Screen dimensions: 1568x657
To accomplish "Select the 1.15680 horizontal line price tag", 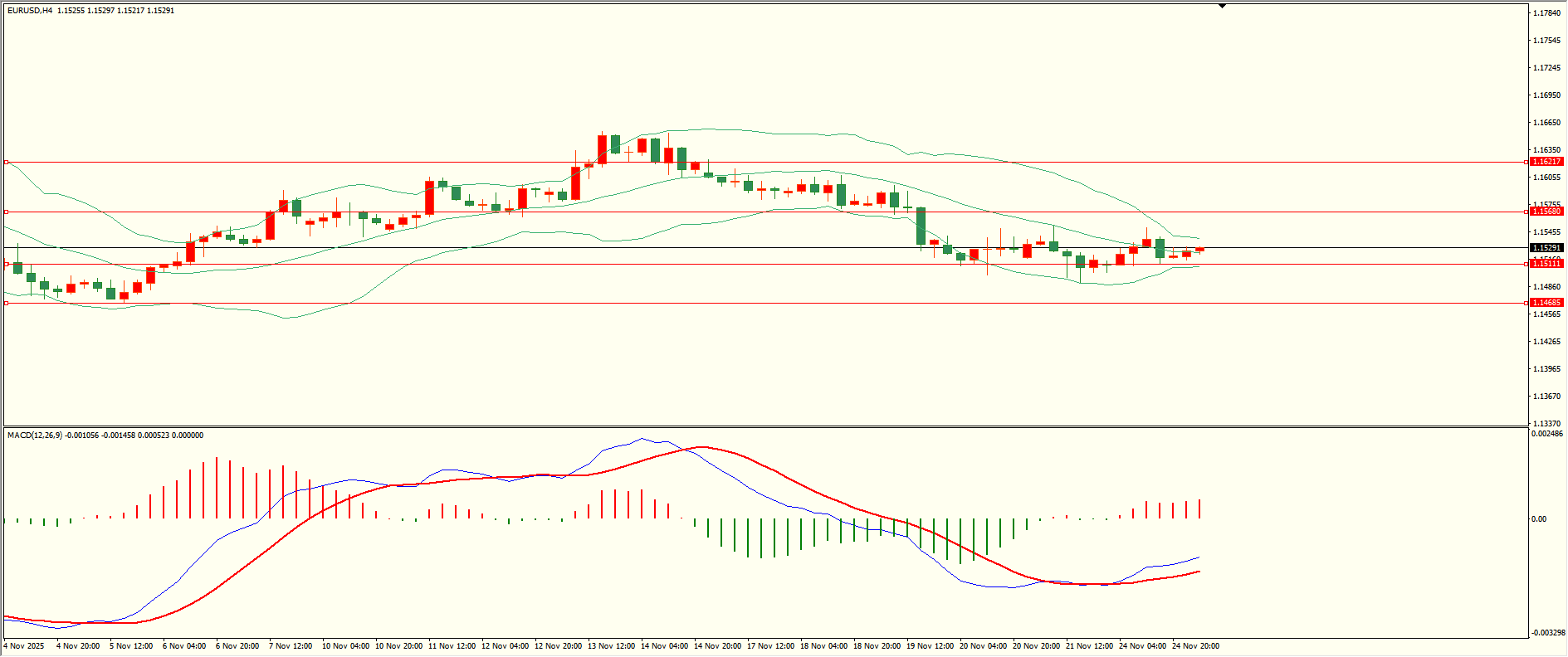I will [x=1546, y=212].
